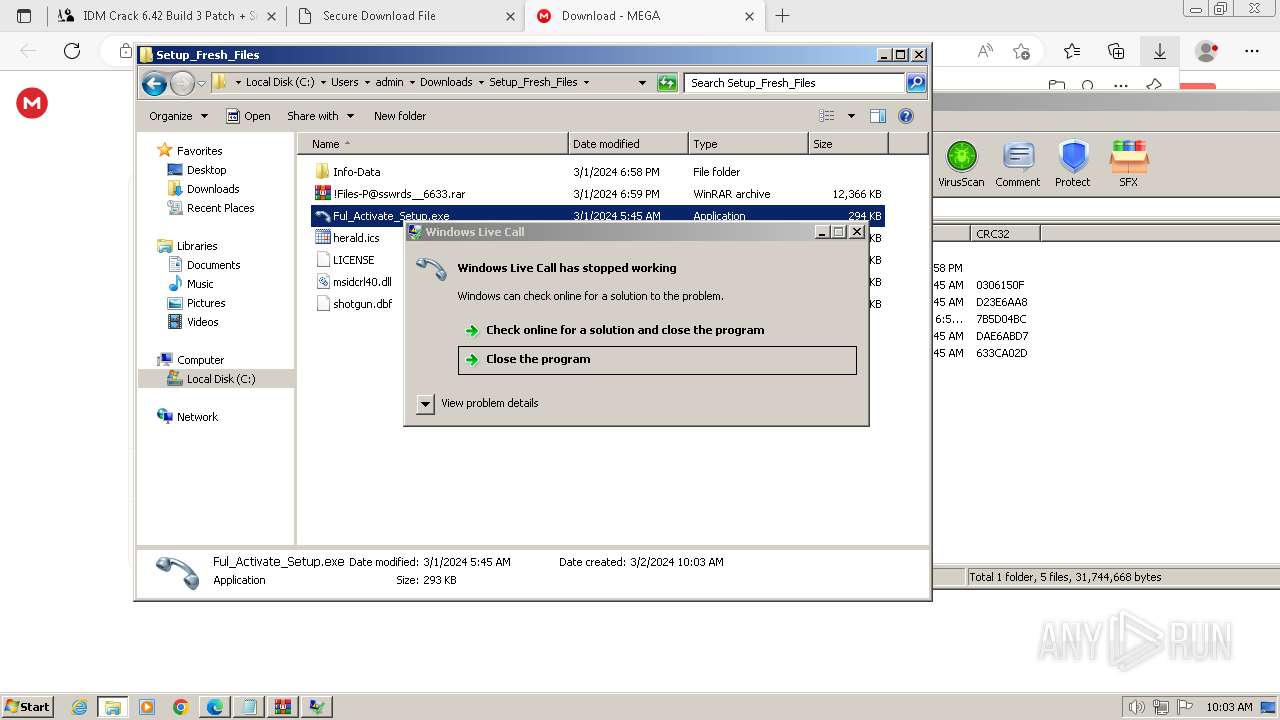The height and width of the screenshot is (720, 1280).
Task: Sort by Name column header
Action: pos(433,144)
